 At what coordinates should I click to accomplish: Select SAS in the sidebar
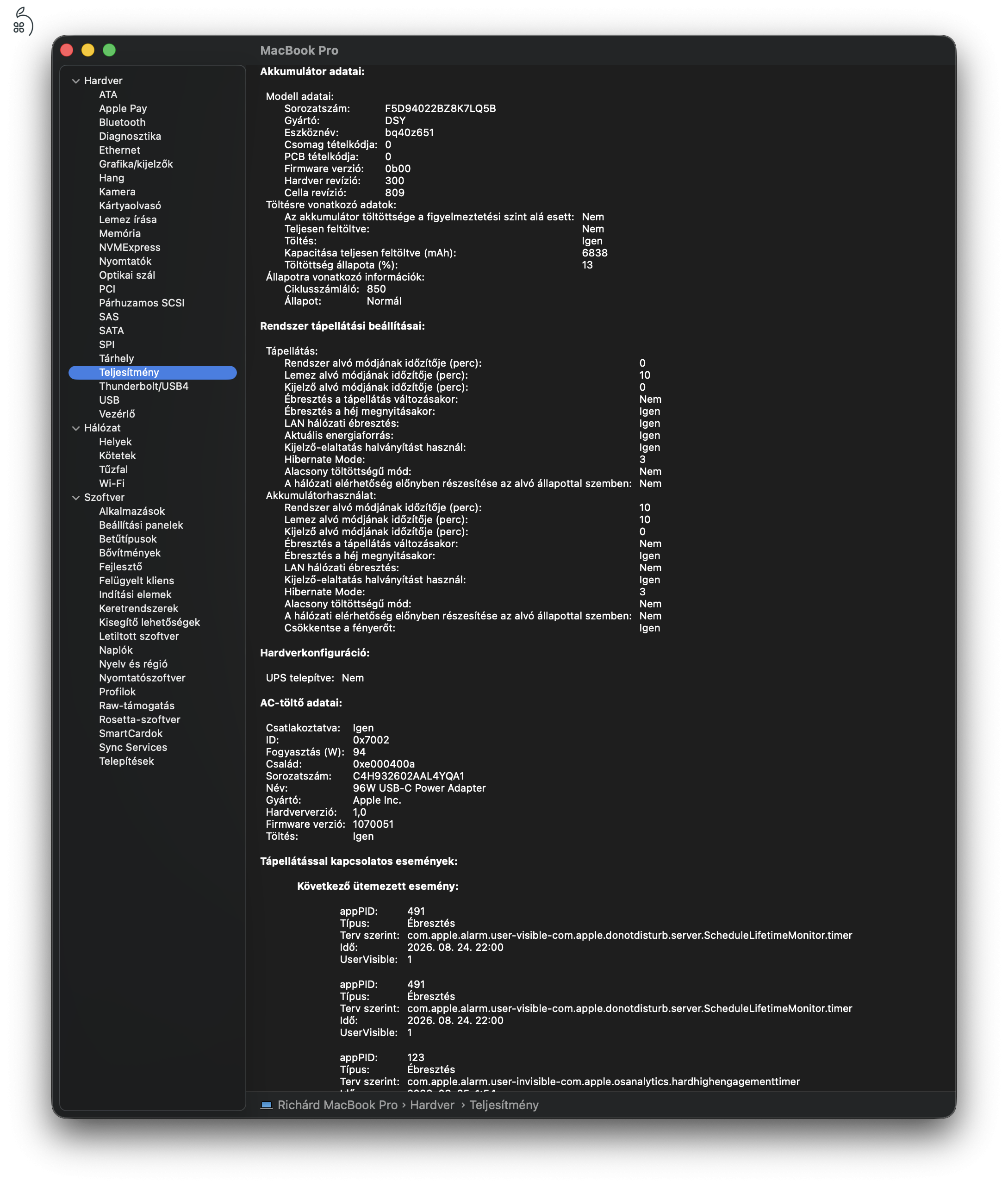pos(109,317)
